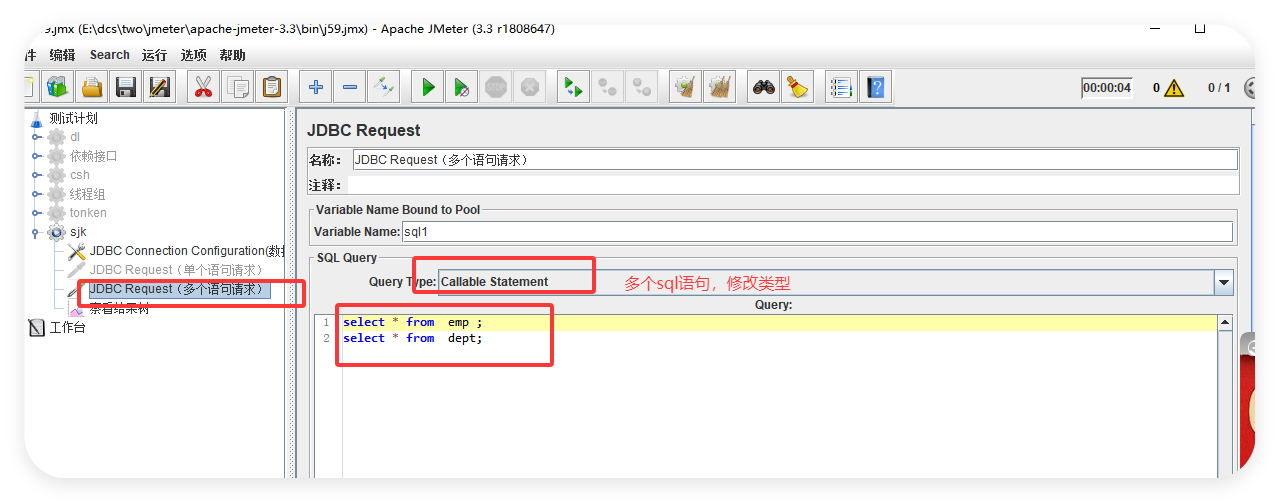The width and height of the screenshot is (1279, 502).
Task: Select JDBC Connection Configuration in the tree
Action: tap(187, 251)
